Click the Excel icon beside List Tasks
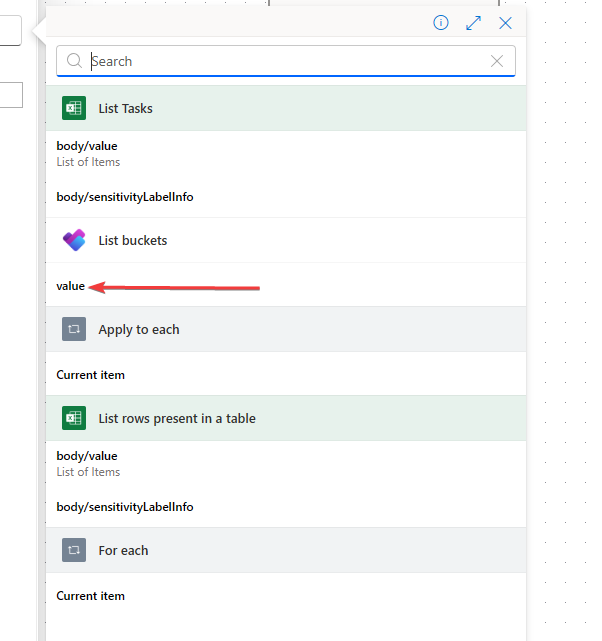The image size is (602, 641). tap(74, 108)
